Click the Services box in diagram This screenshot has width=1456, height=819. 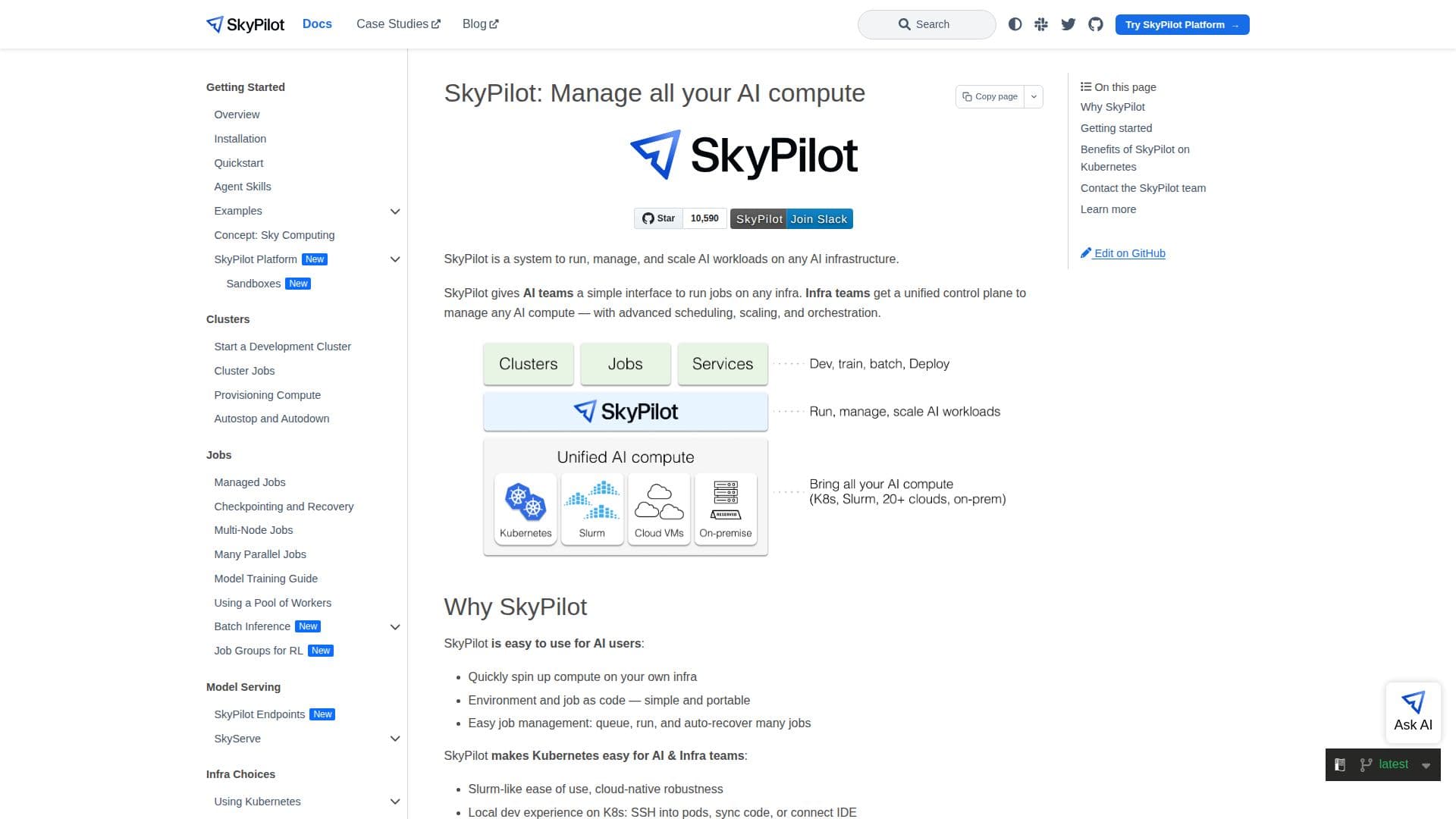(722, 364)
